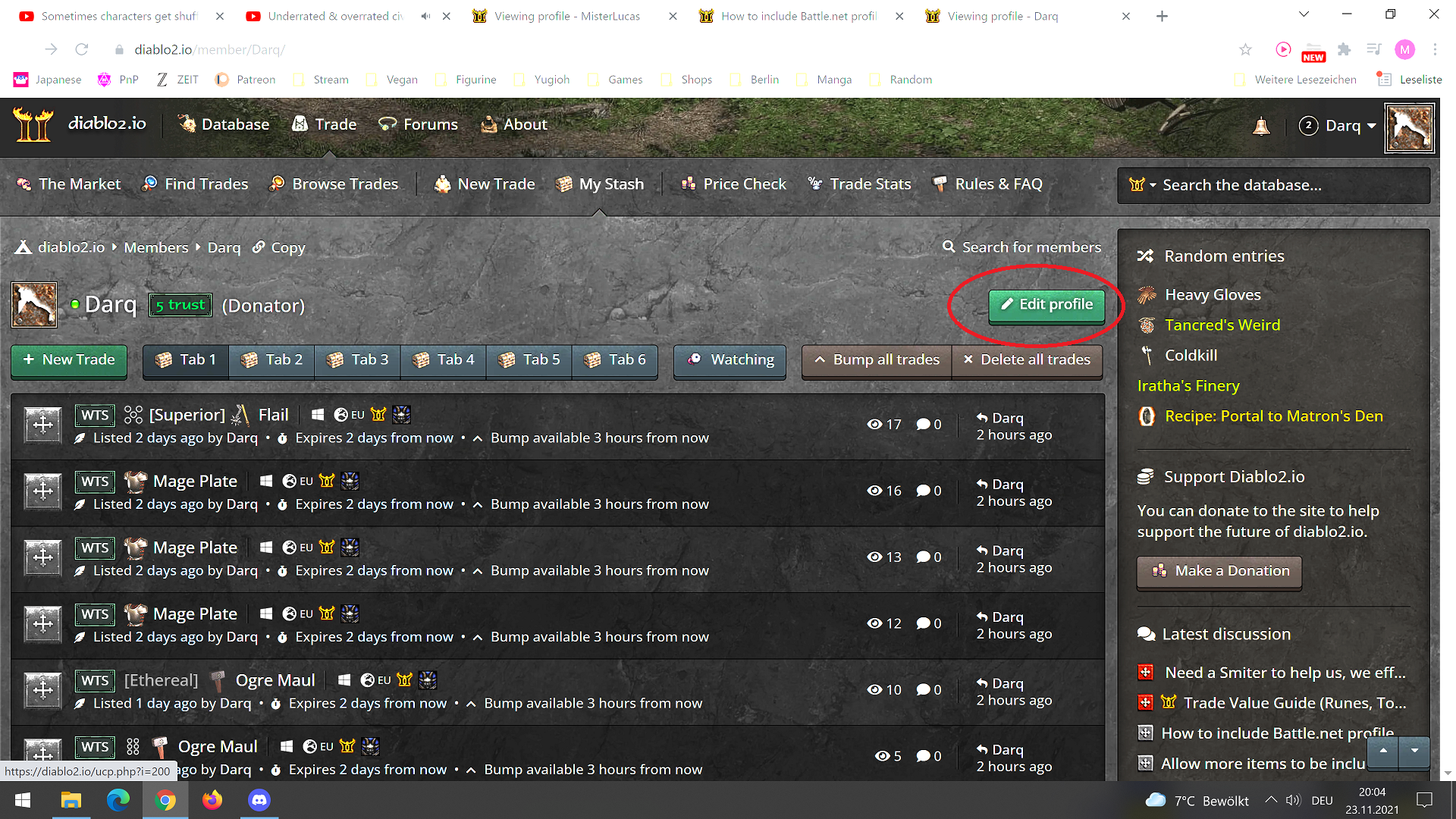Open the Forums menu
The width and height of the screenshot is (1456, 819).
coord(419,124)
